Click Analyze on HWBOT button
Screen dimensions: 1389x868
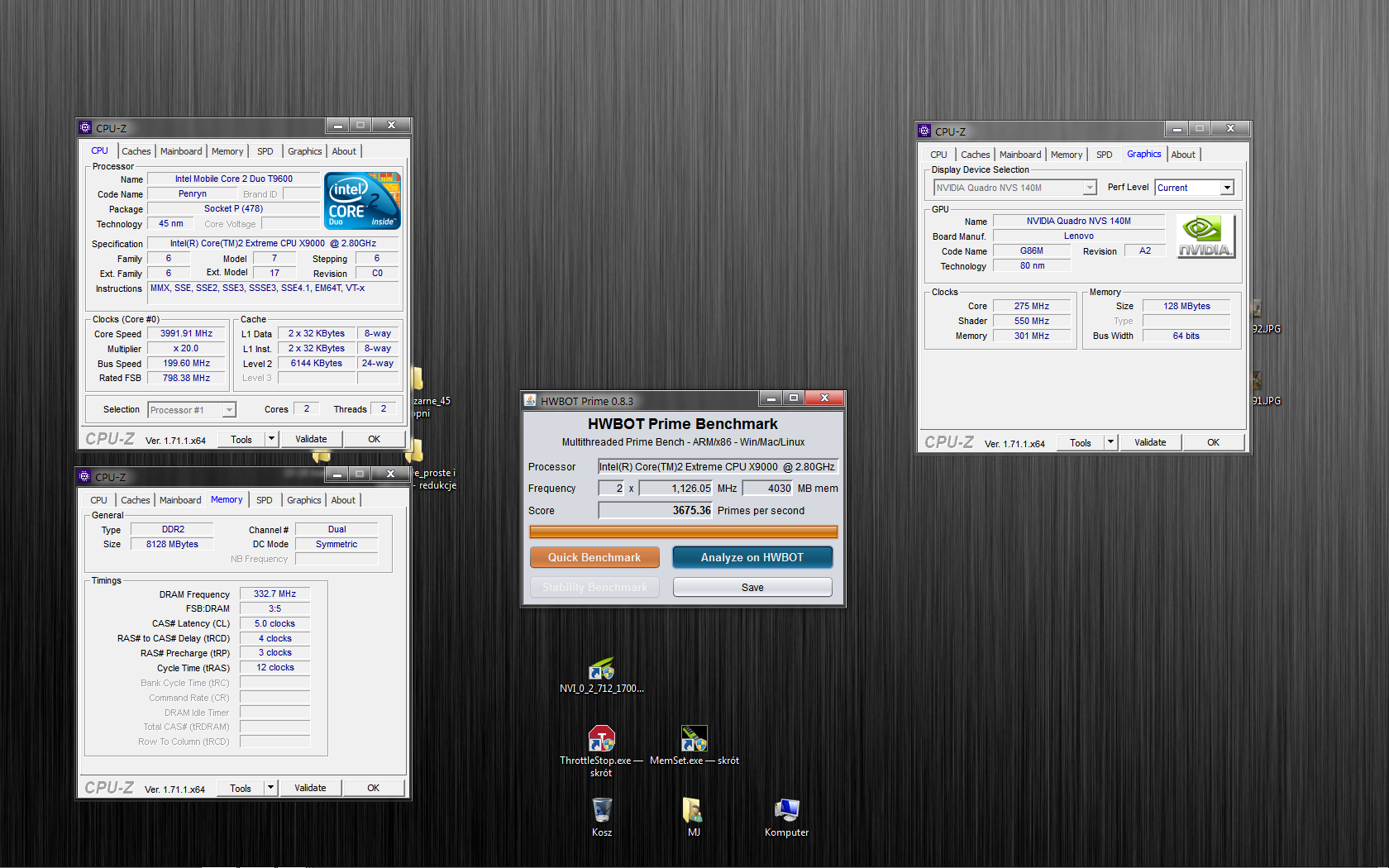752,557
